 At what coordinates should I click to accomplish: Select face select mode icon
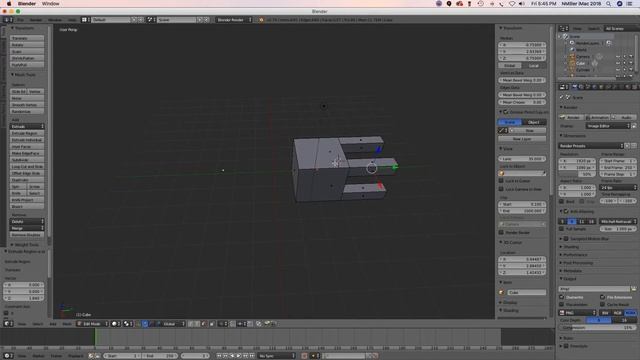[204, 324]
